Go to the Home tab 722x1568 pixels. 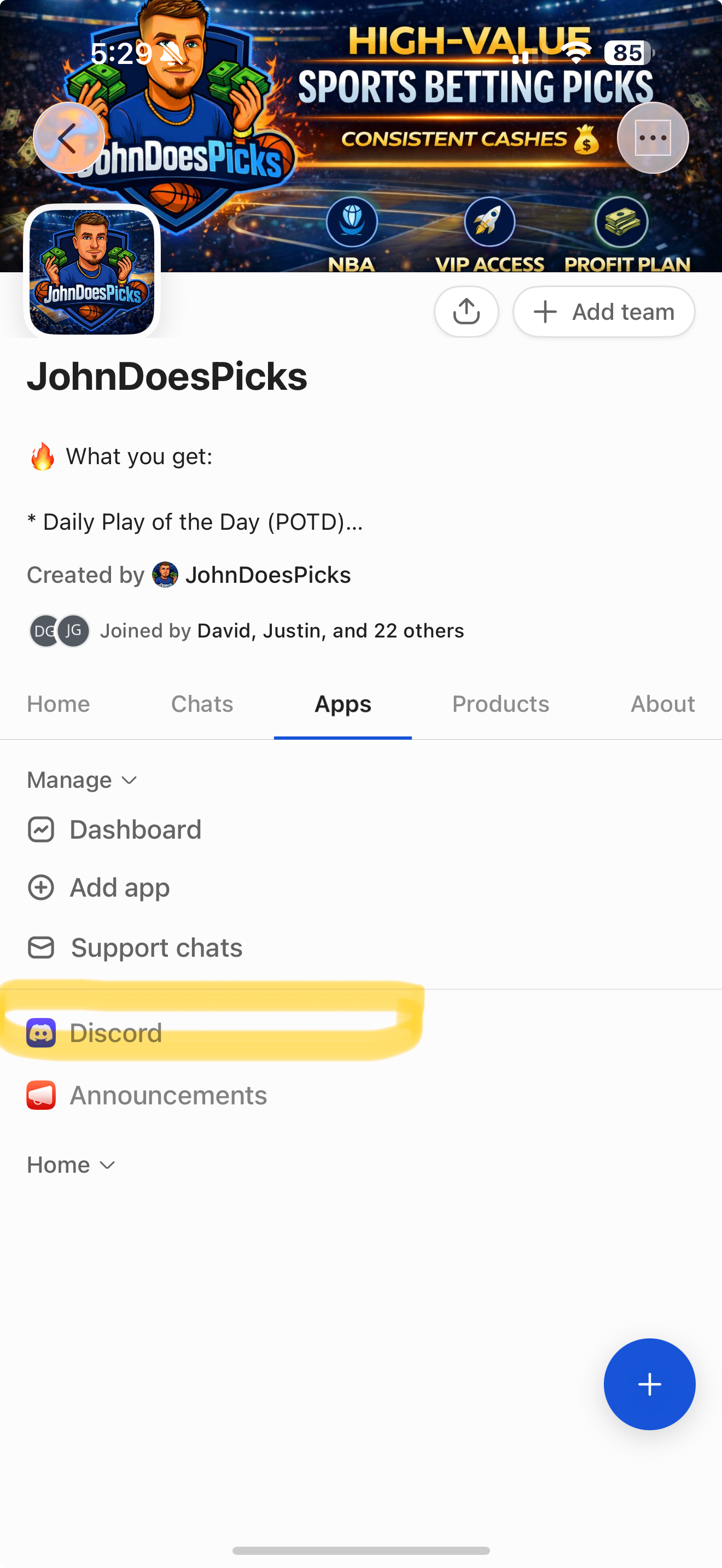click(x=59, y=704)
